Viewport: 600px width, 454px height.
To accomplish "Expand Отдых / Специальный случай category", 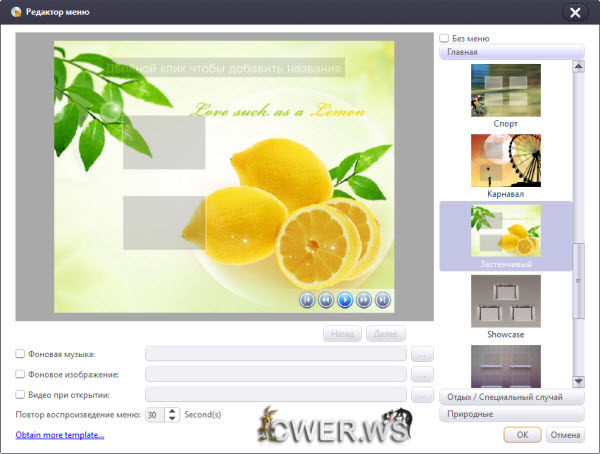I will 512,397.
